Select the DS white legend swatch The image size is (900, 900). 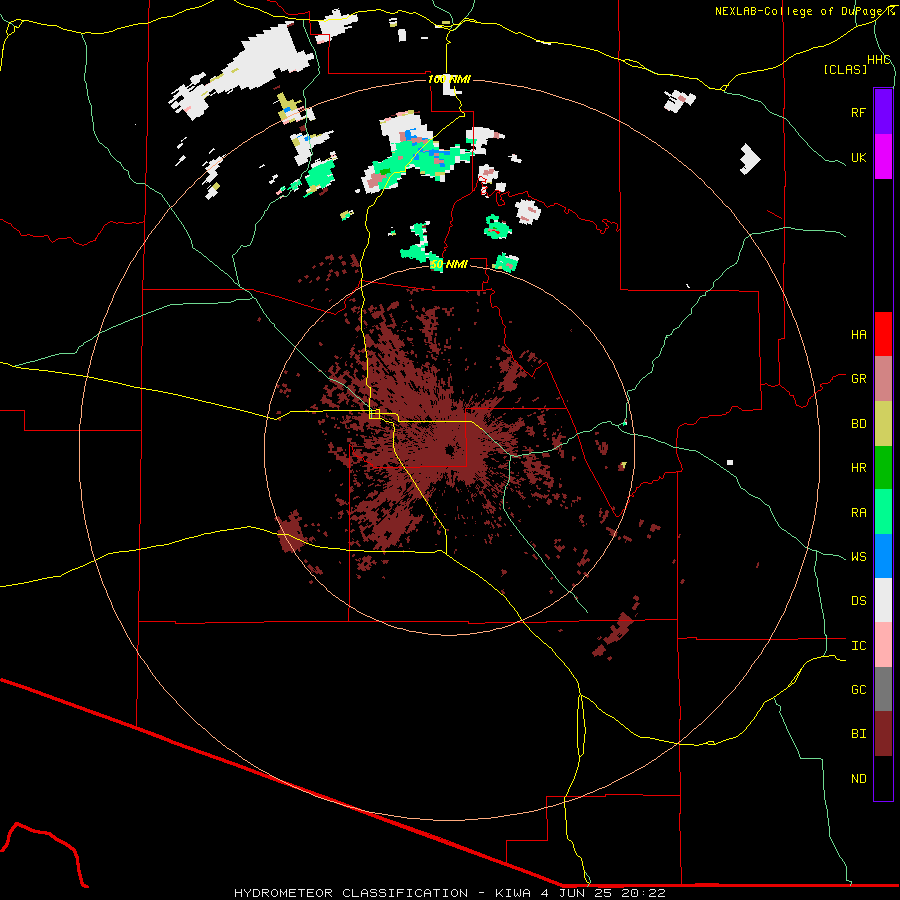point(883,600)
